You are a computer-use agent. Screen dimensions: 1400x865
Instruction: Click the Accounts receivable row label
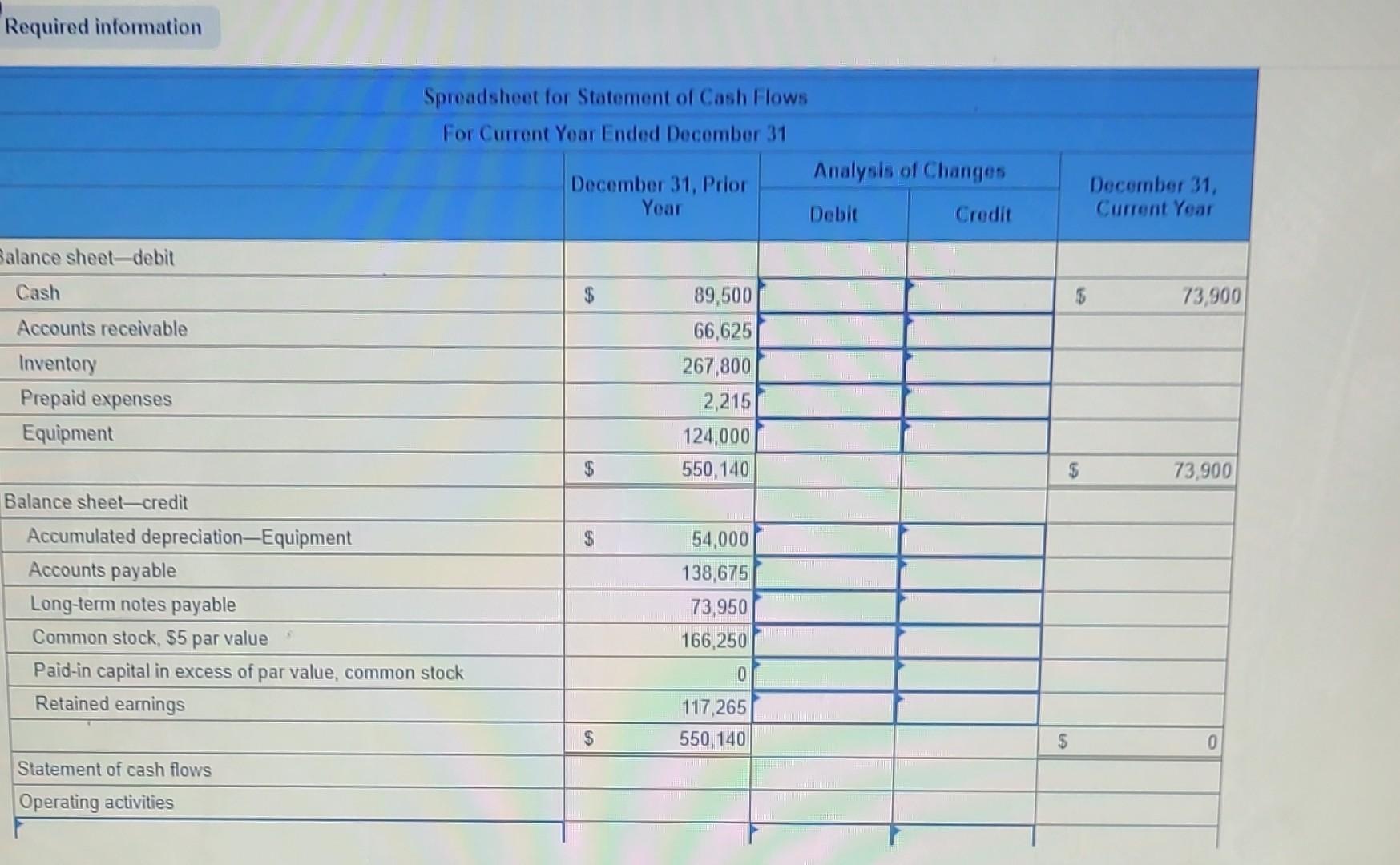pyautogui.click(x=102, y=328)
